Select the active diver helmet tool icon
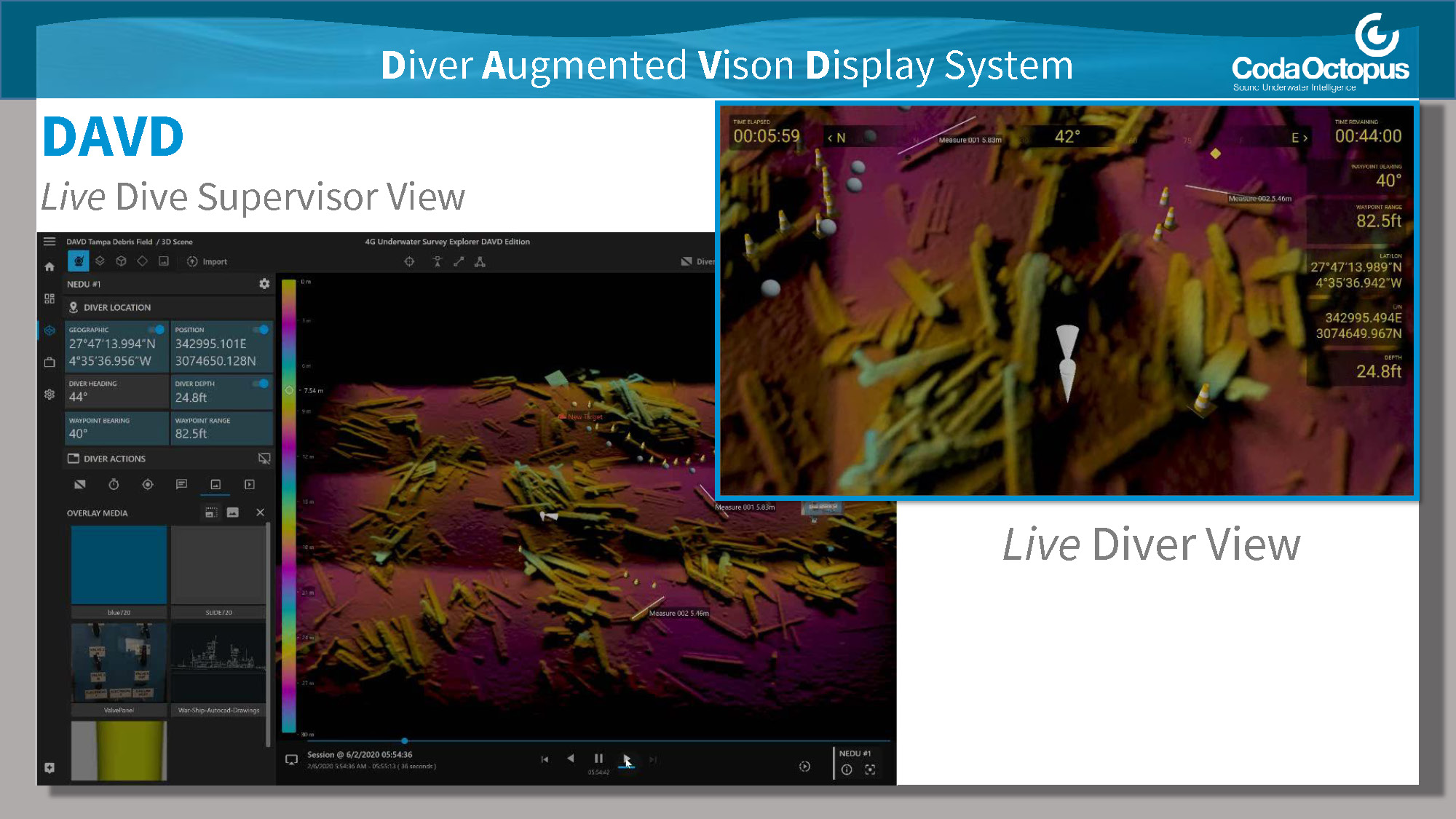Screen dimensions: 1456x819 pyautogui.click(x=78, y=261)
